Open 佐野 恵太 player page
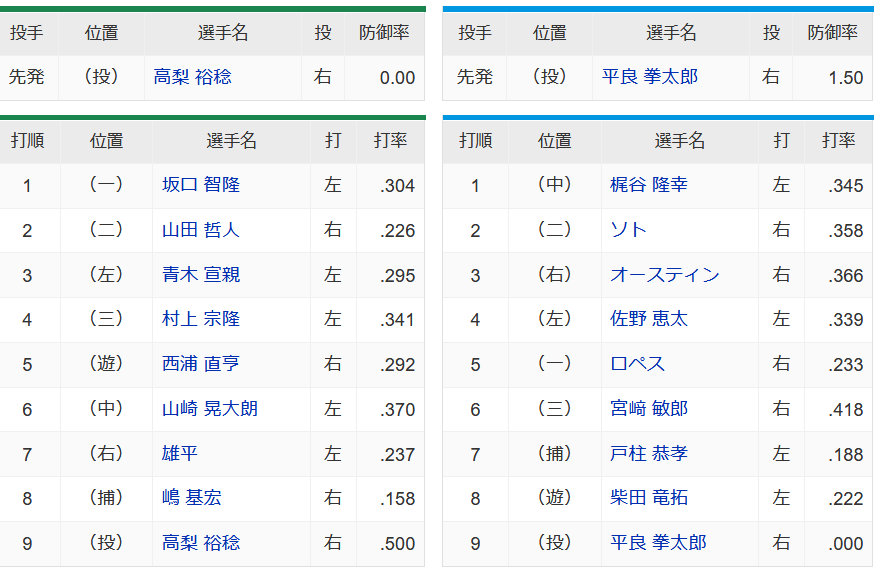Viewport: 881px width, 573px height. tap(649, 319)
